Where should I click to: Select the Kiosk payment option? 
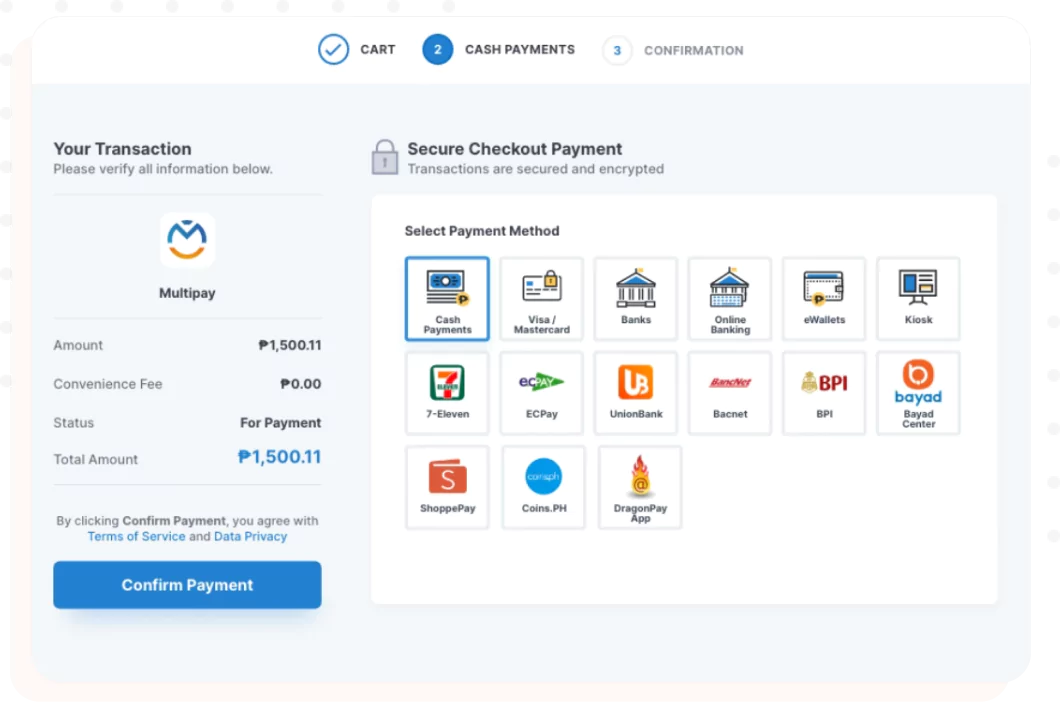[x=918, y=298]
